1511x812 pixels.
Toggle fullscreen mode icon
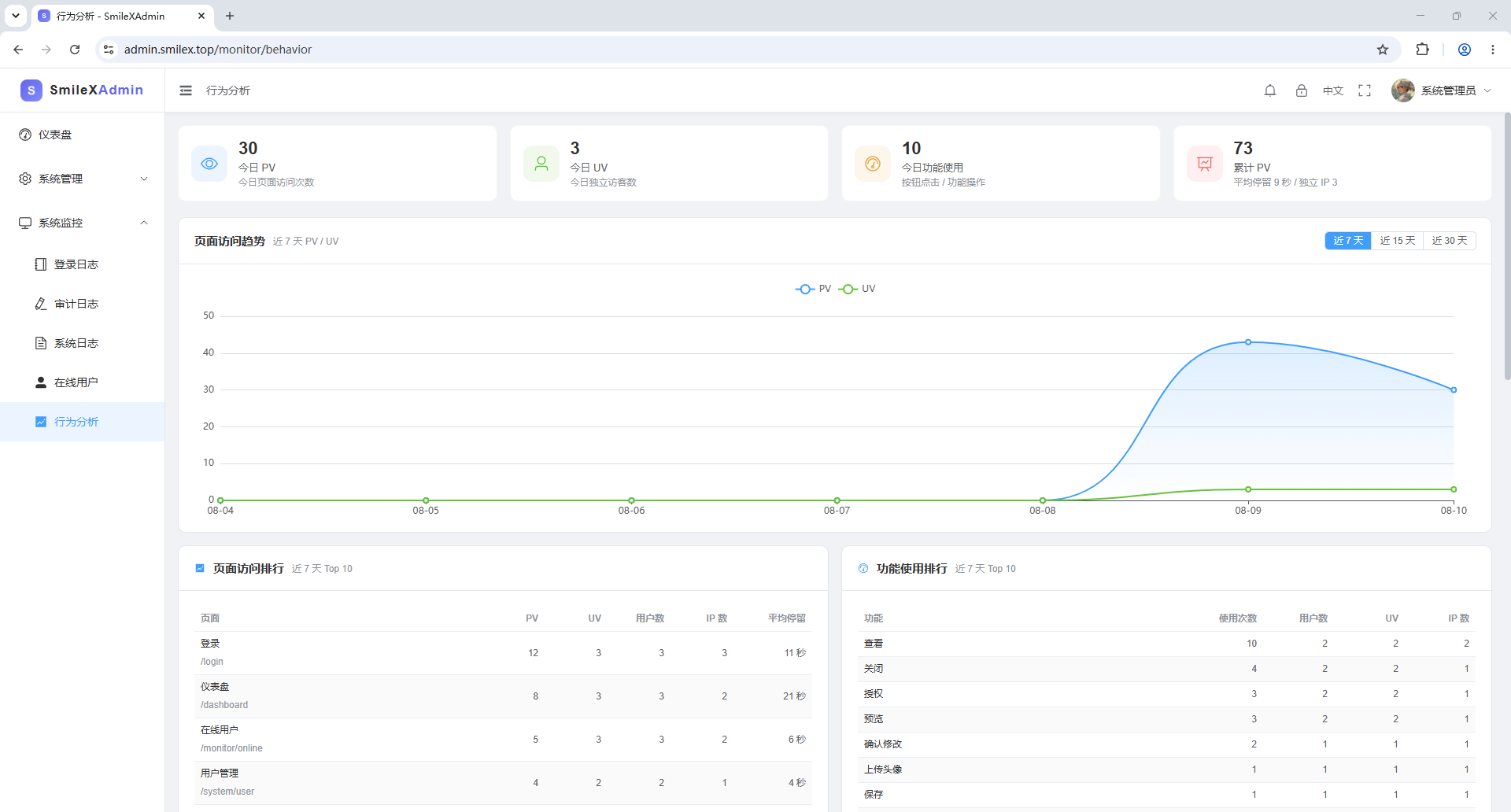coord(1365,90)
